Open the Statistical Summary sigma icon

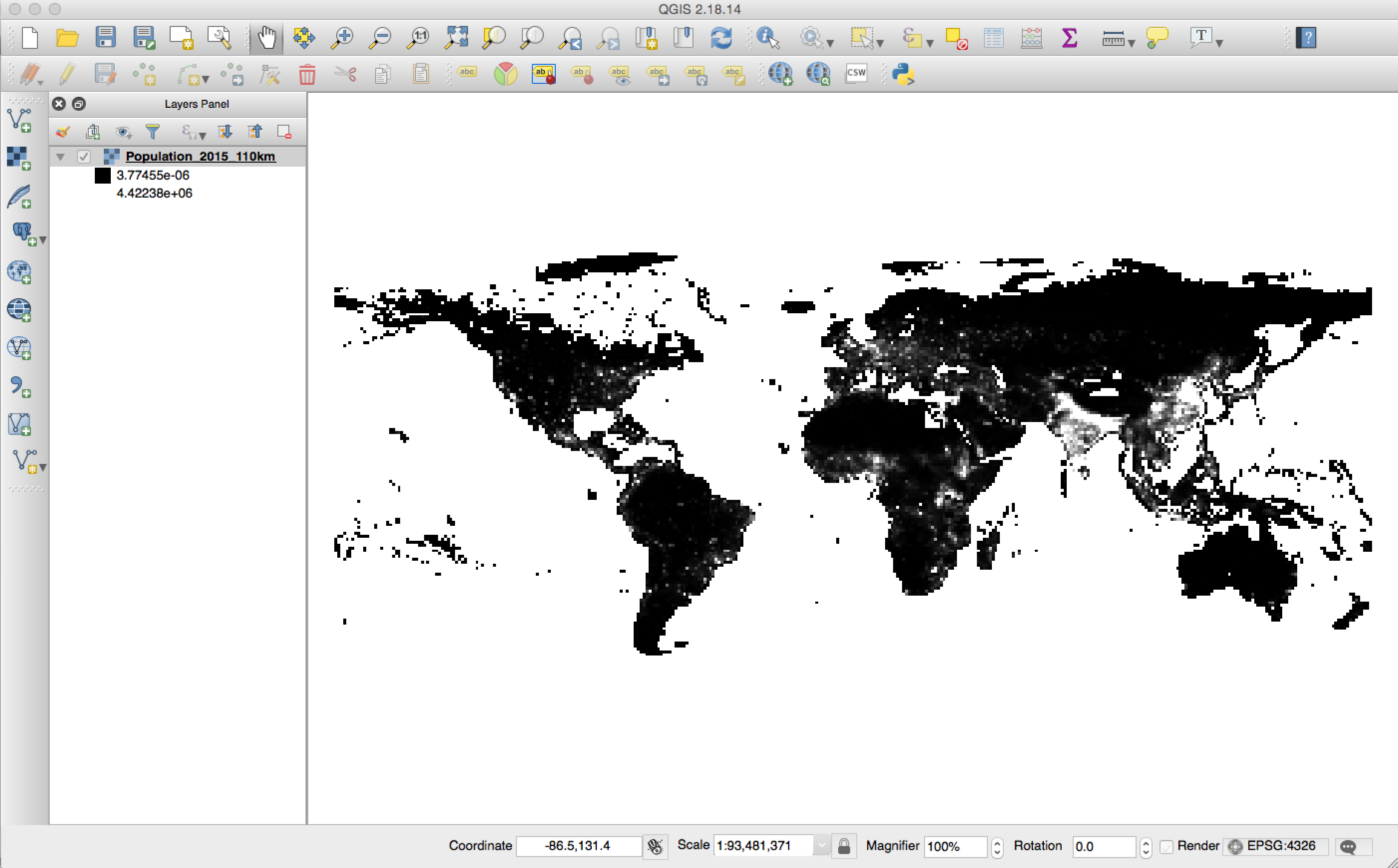tap(1069, 38)
